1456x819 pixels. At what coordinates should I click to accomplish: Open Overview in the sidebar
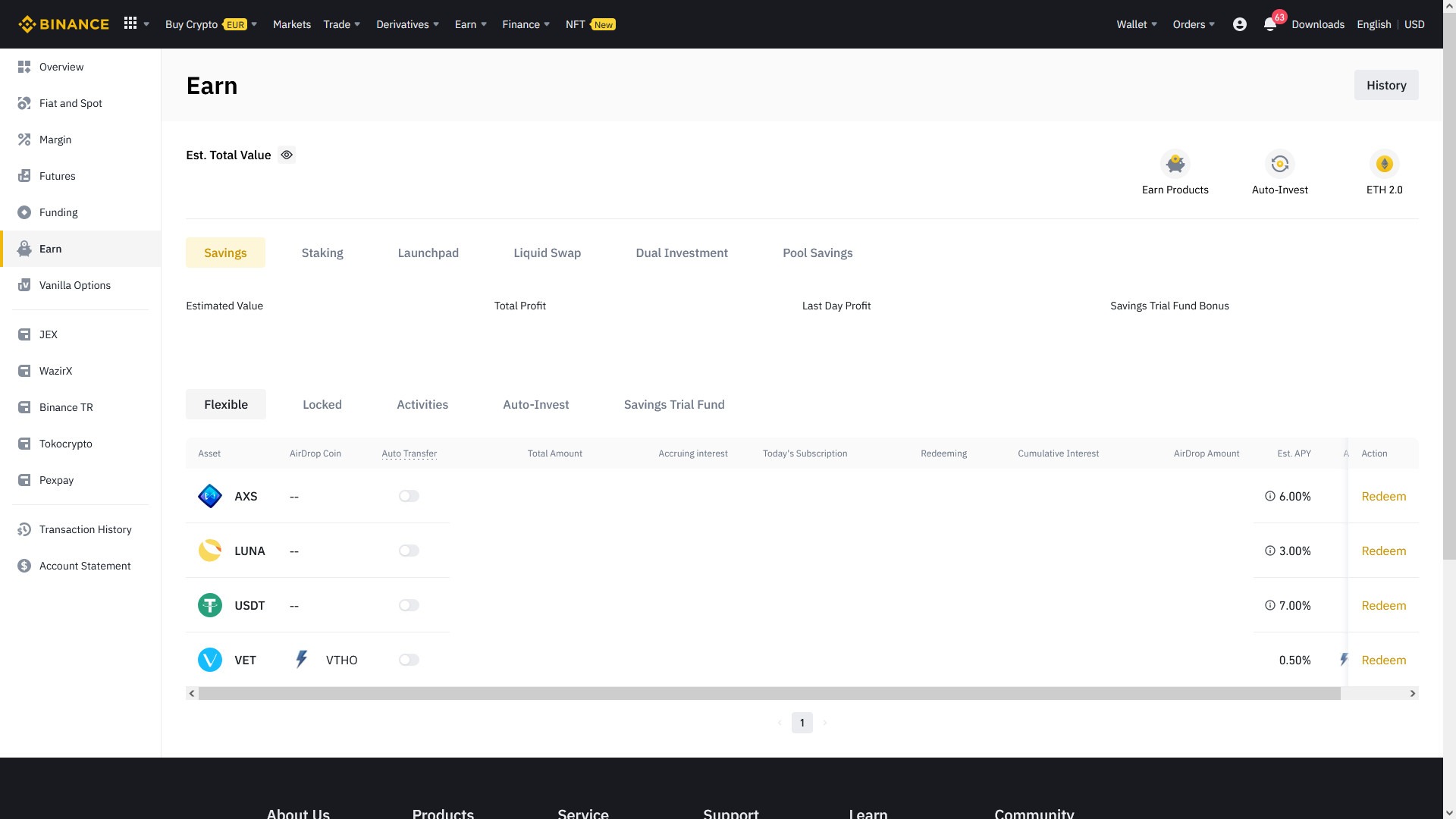click(x=80, y=67)
